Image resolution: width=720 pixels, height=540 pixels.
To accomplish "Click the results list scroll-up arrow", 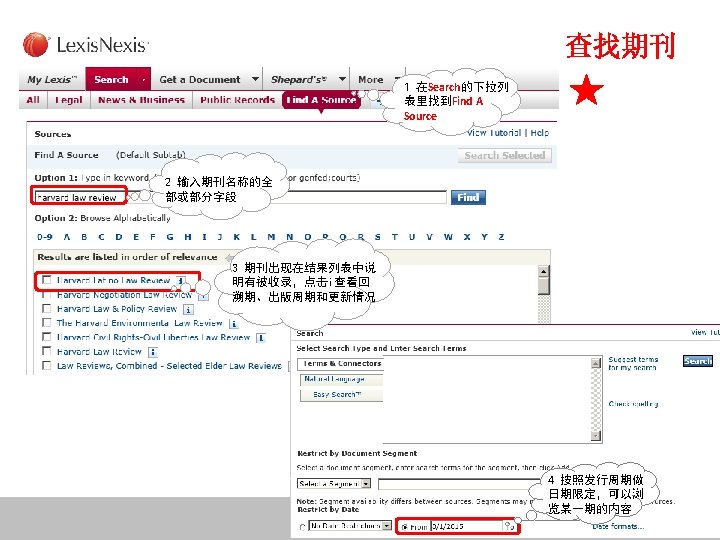I will point(544,271).
